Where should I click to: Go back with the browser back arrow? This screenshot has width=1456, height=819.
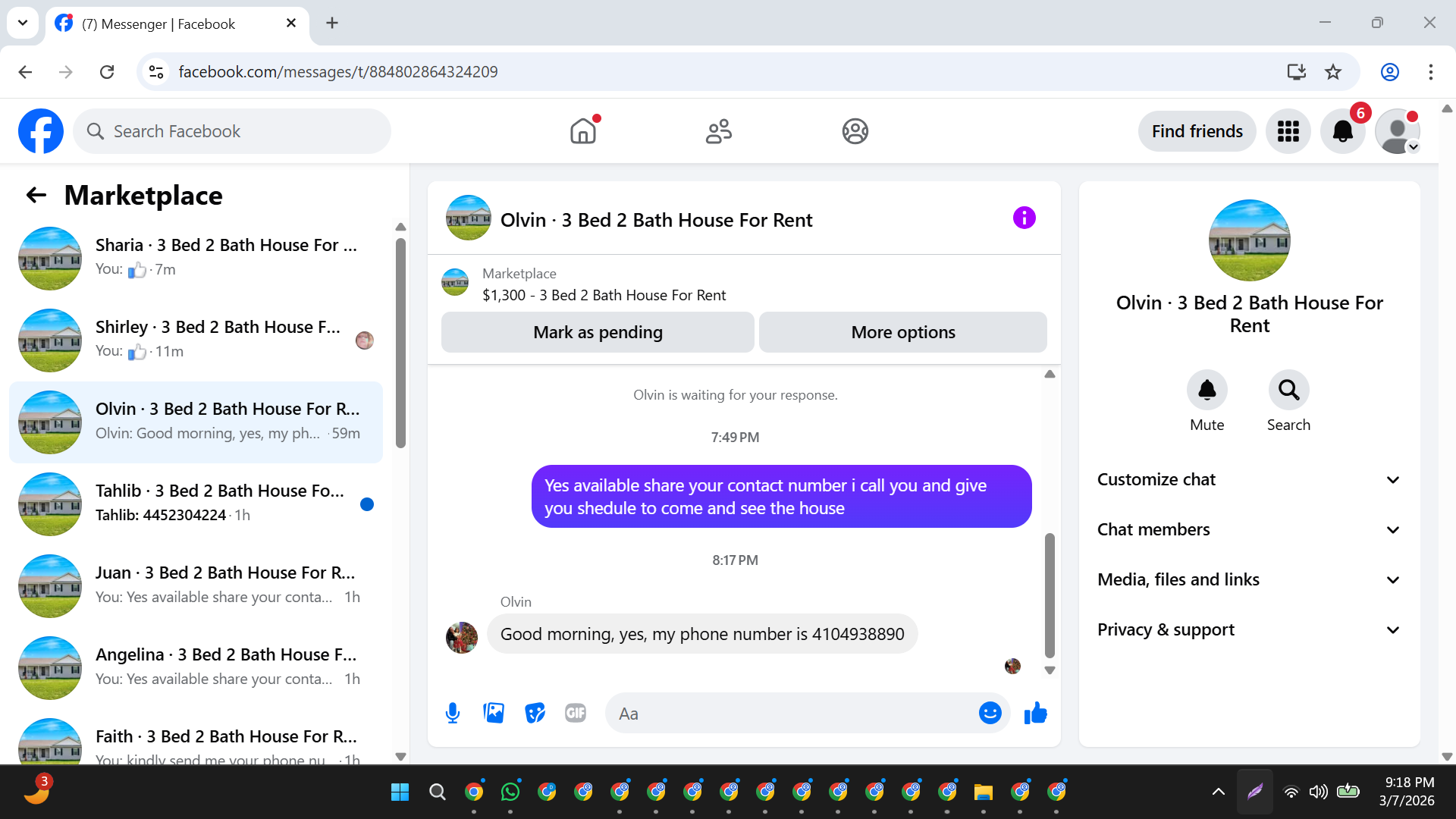point(25,72)
